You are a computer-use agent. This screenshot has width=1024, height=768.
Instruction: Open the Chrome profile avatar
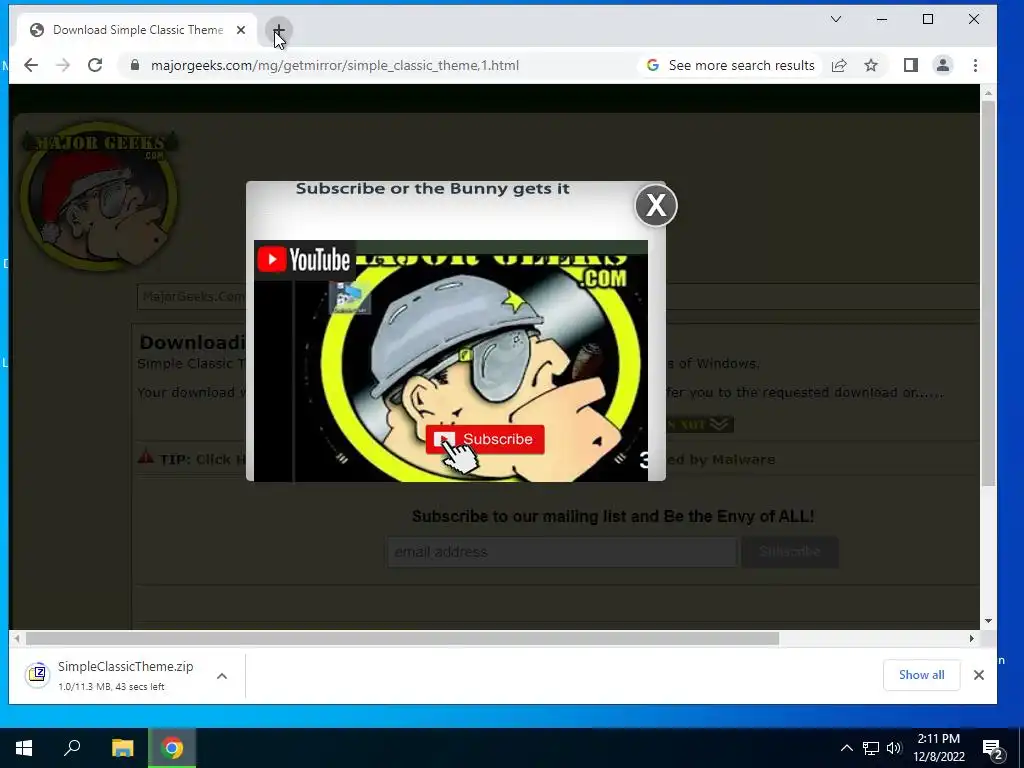(943, 65)
